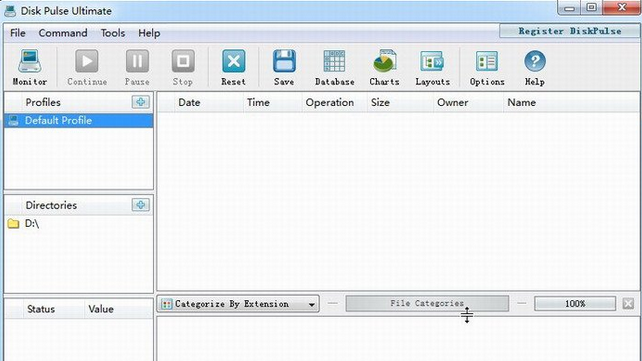Click Register DiskPulse button
The width and height of the screenshot is (642, 361).
click(570, 31)
